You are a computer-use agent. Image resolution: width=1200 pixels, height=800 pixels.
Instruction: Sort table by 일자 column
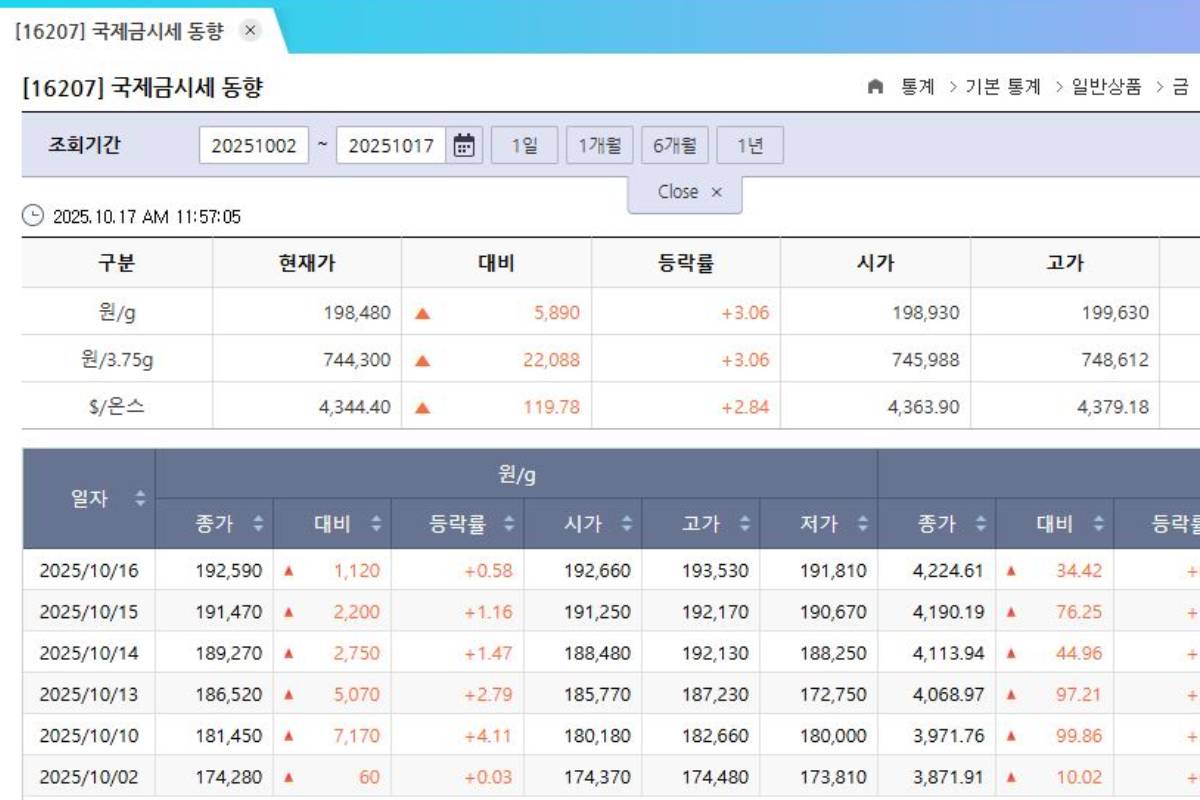(140, 498)
